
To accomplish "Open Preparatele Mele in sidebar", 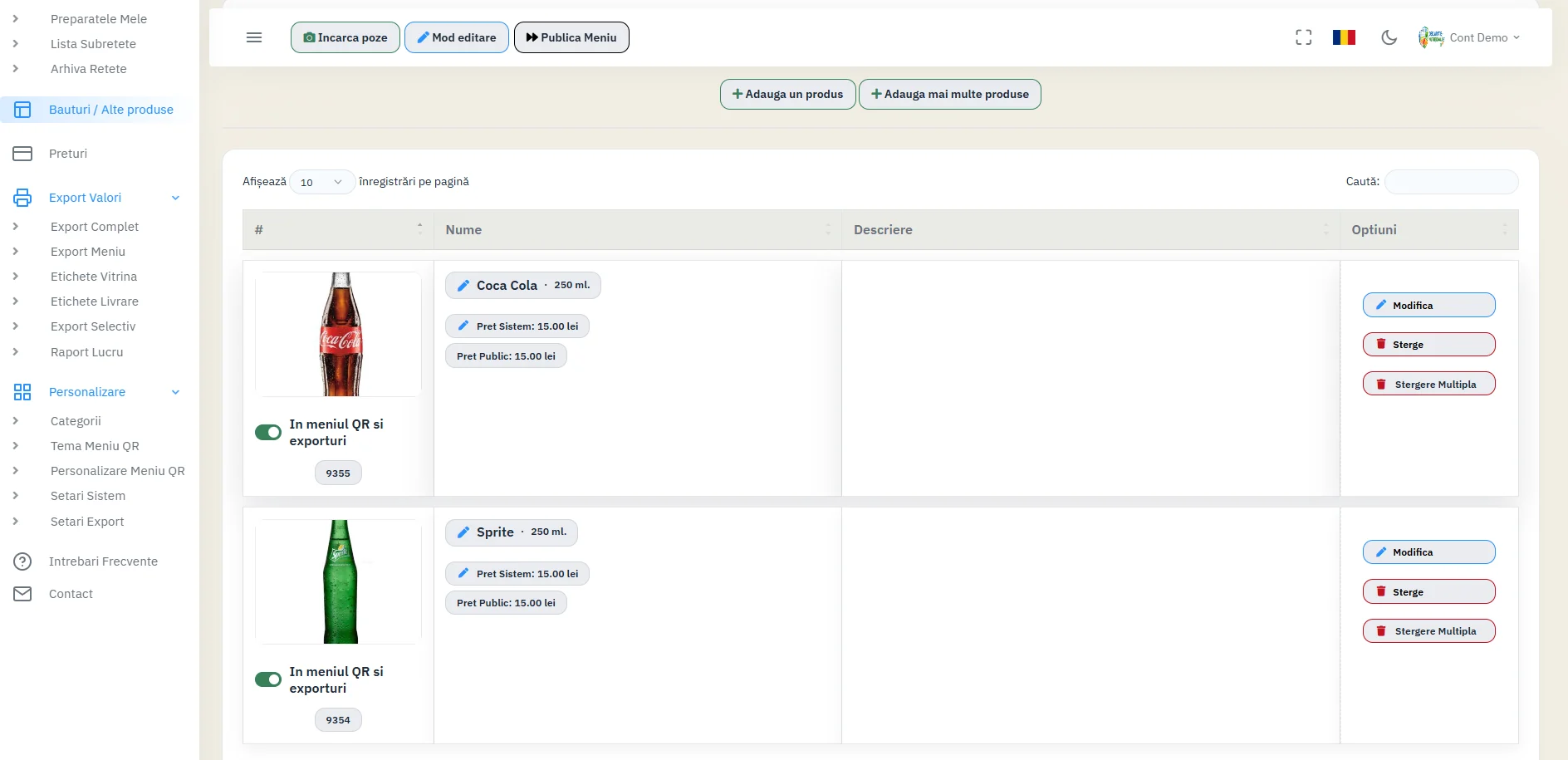I will 99,19.
